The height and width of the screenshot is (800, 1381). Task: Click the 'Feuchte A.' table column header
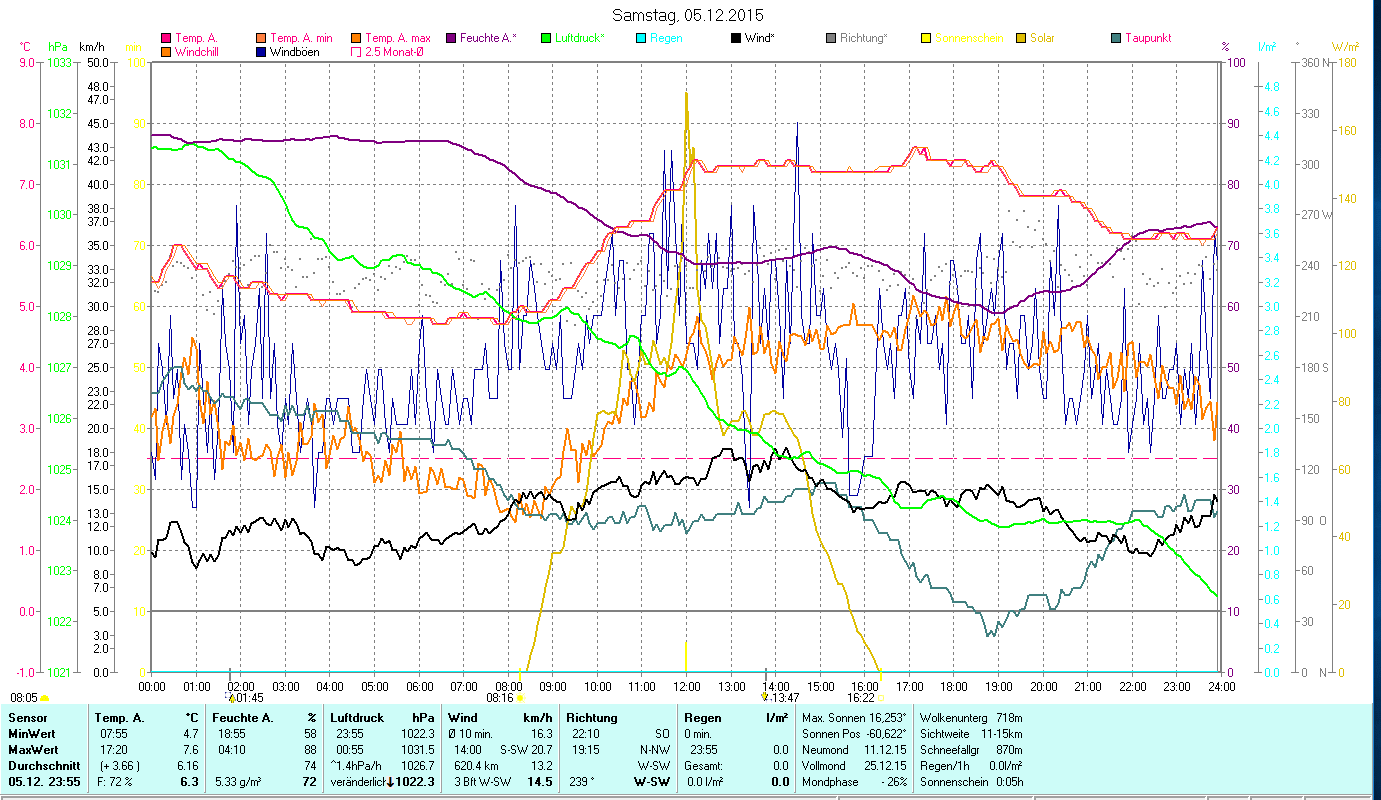(x=245, y=718)
